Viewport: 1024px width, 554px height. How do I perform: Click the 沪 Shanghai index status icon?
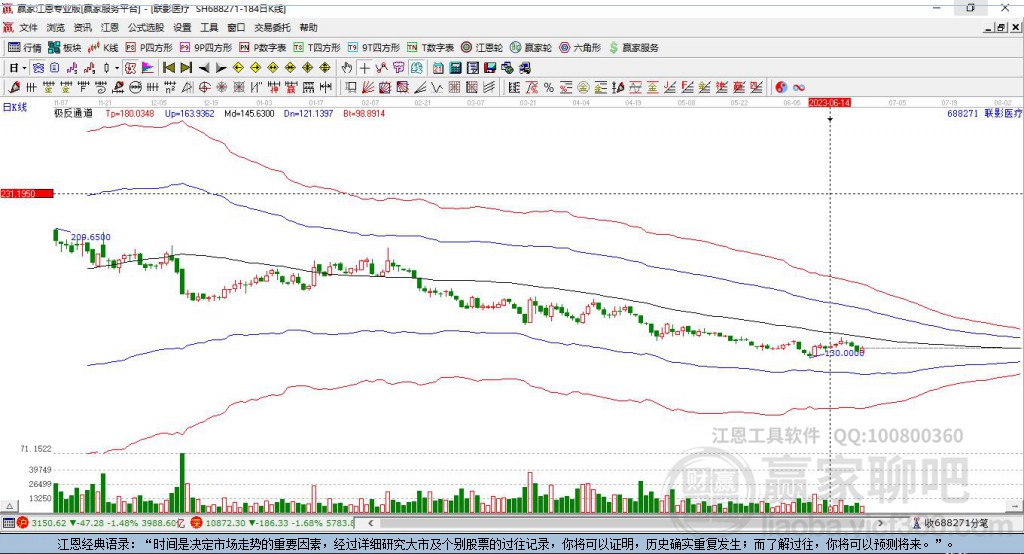[x=23, y=523]
